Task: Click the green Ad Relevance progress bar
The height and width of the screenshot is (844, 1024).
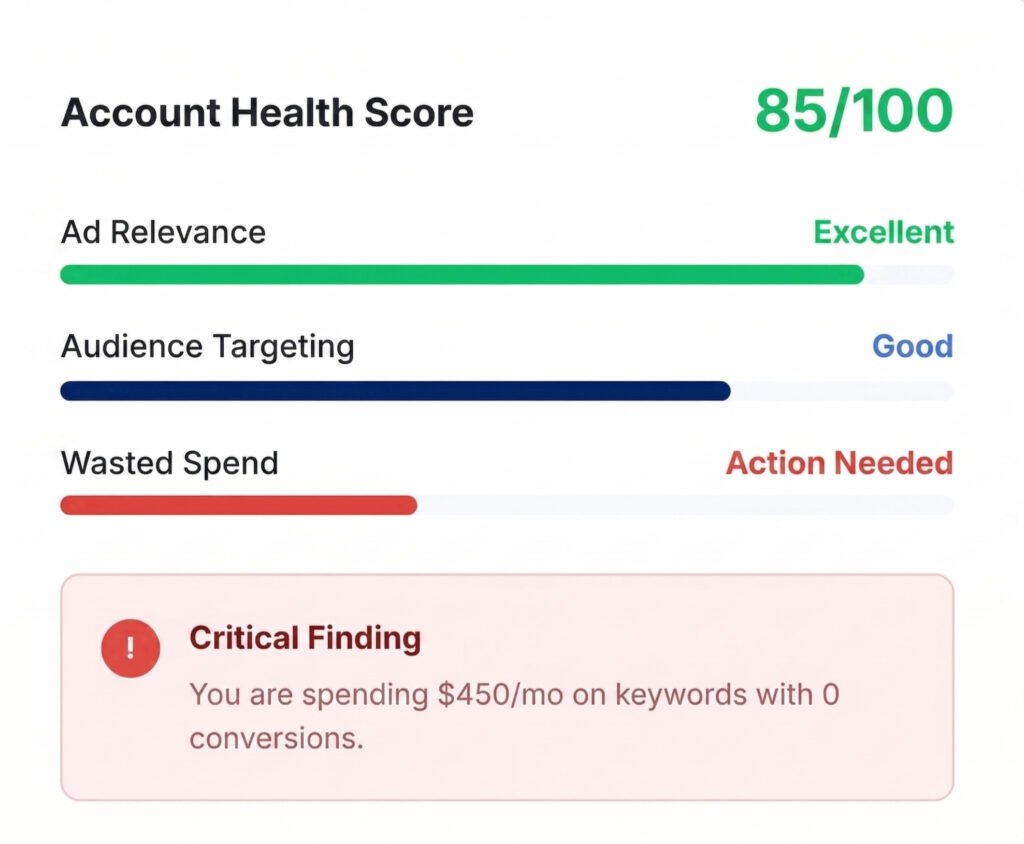Action: click(x=460, y=275)
